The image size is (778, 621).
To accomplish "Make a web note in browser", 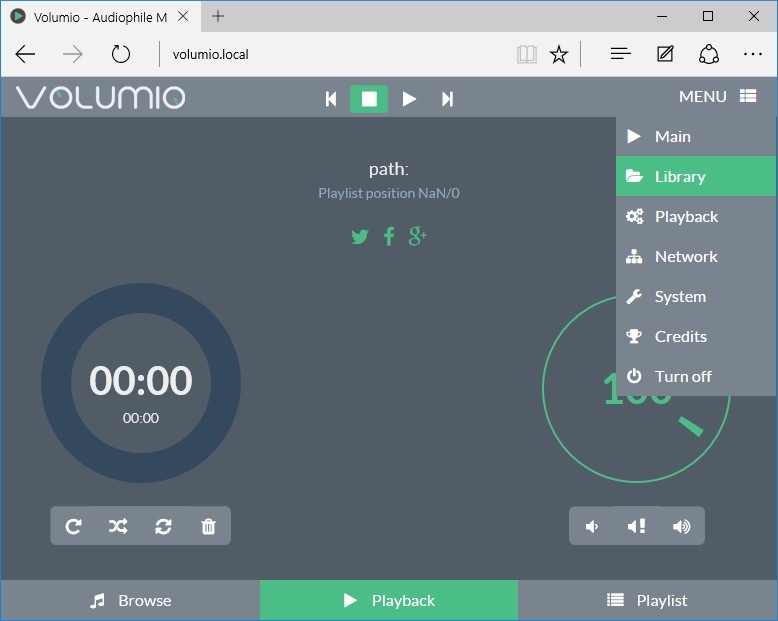I will coord(665,54).
